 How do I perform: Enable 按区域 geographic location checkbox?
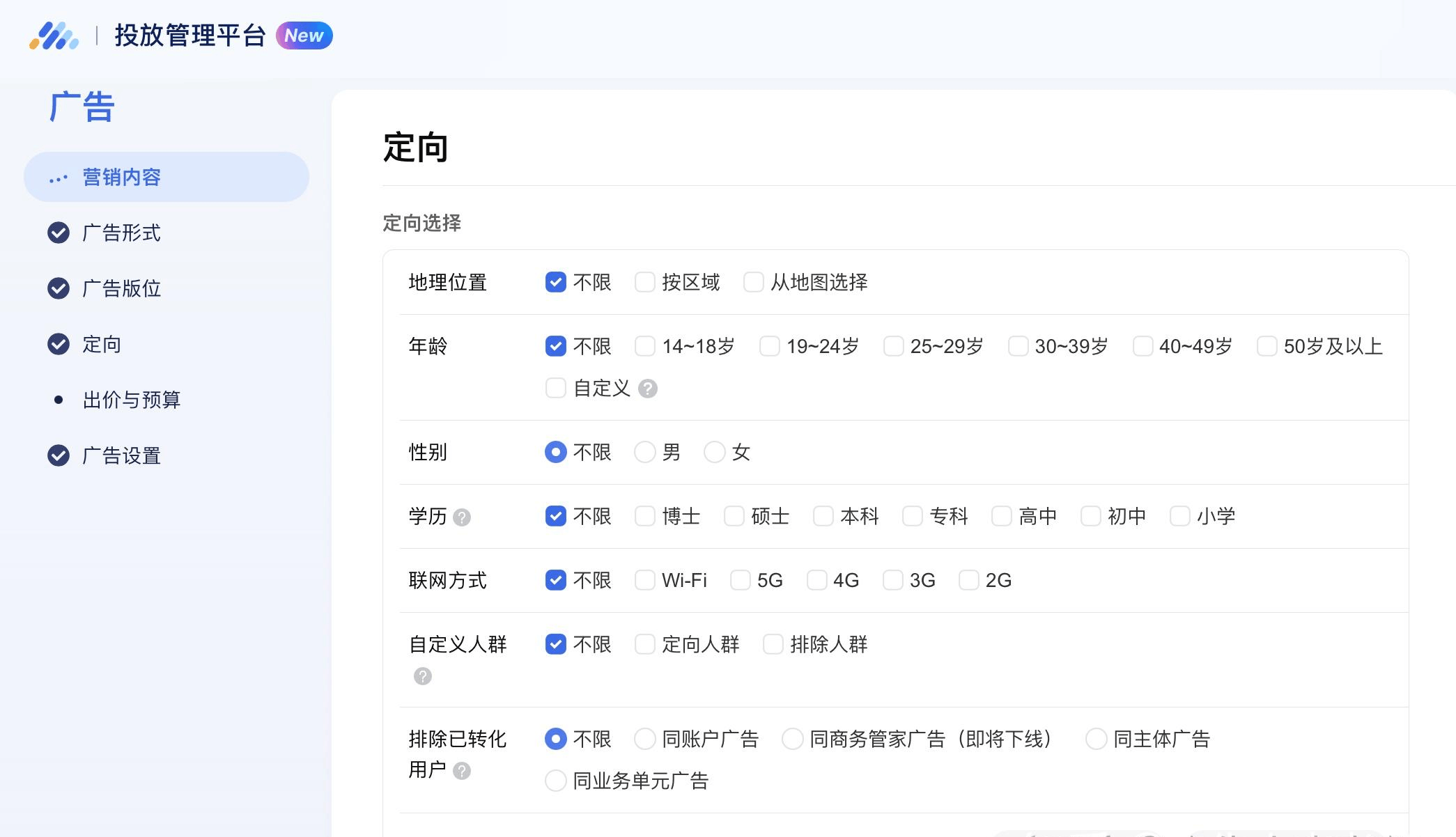[x=645, y=282]
